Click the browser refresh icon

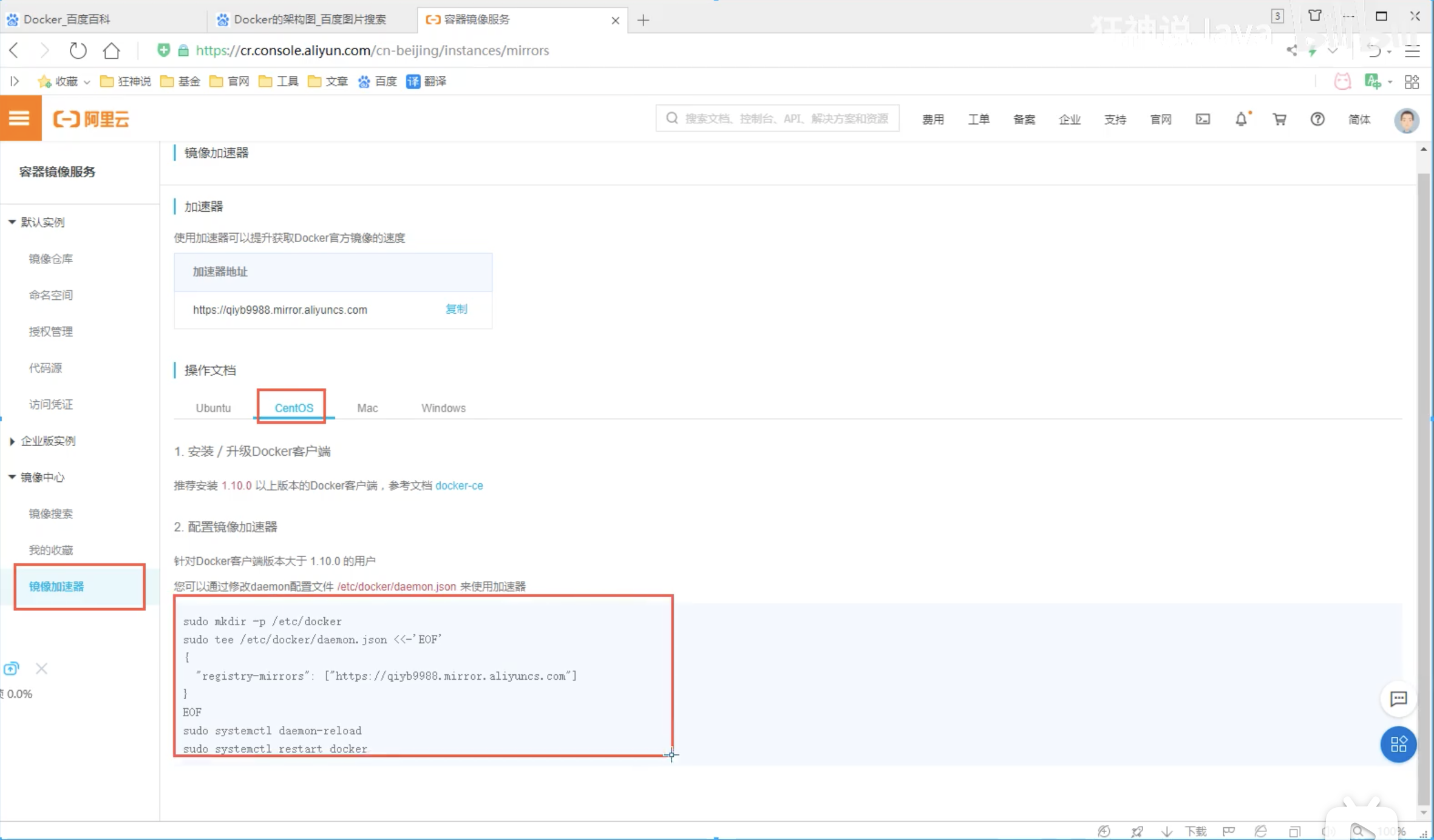[x=78, y=50]
